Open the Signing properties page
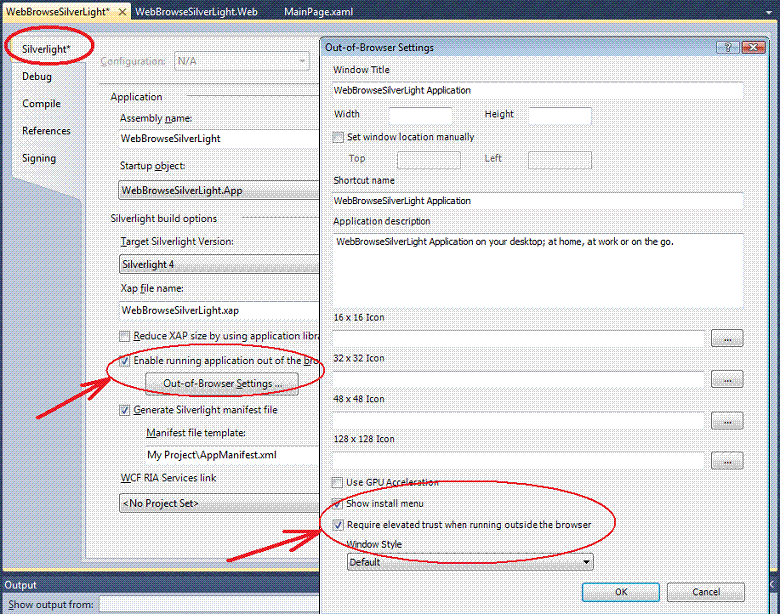This screenshot has height=614, width=780. 39,158
